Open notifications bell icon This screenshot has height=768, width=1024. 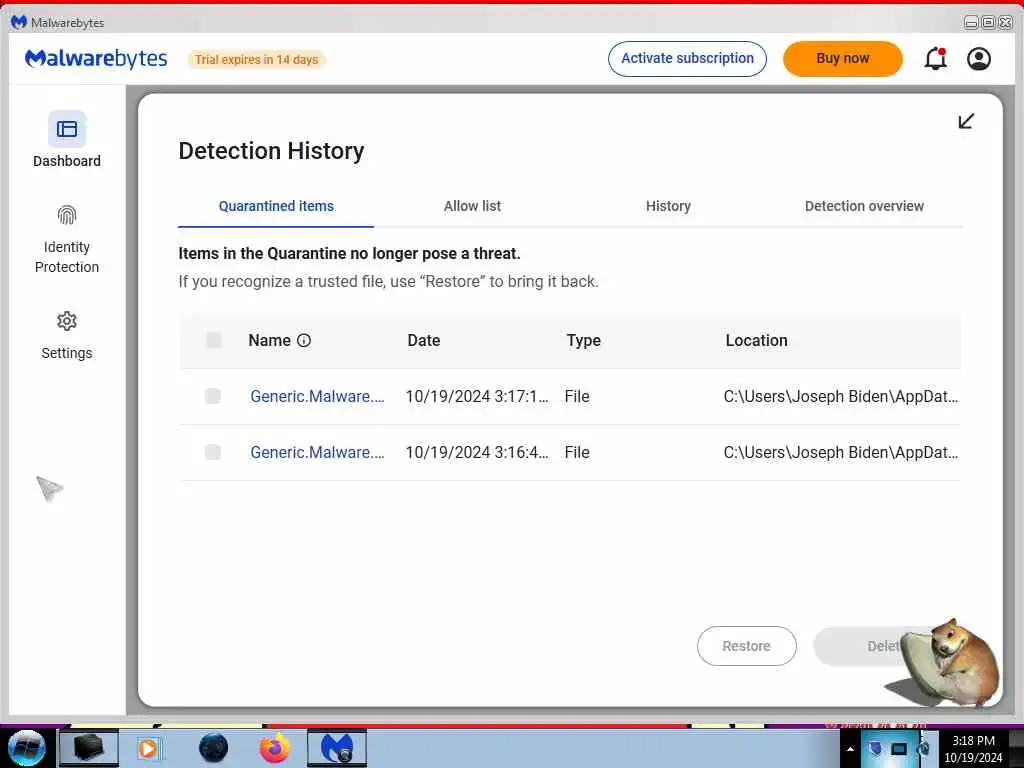coord(935,59)
